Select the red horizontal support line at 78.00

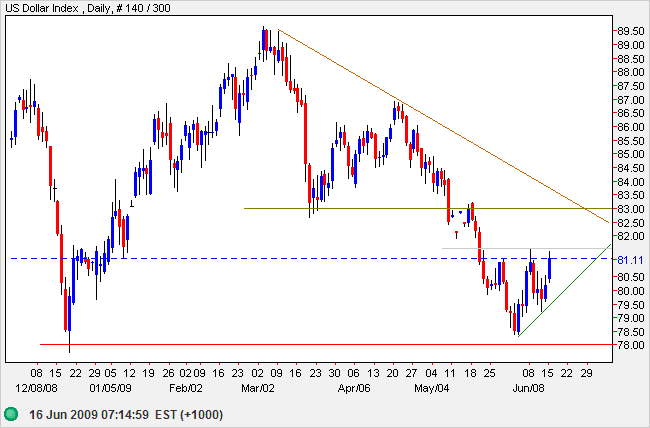pos(326,344)
